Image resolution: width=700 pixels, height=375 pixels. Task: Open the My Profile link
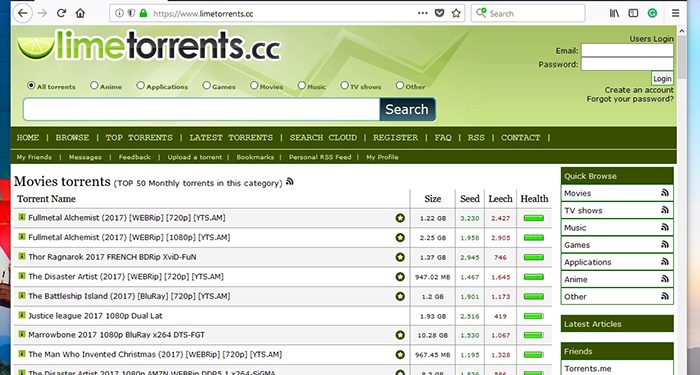tap(382, 157)
